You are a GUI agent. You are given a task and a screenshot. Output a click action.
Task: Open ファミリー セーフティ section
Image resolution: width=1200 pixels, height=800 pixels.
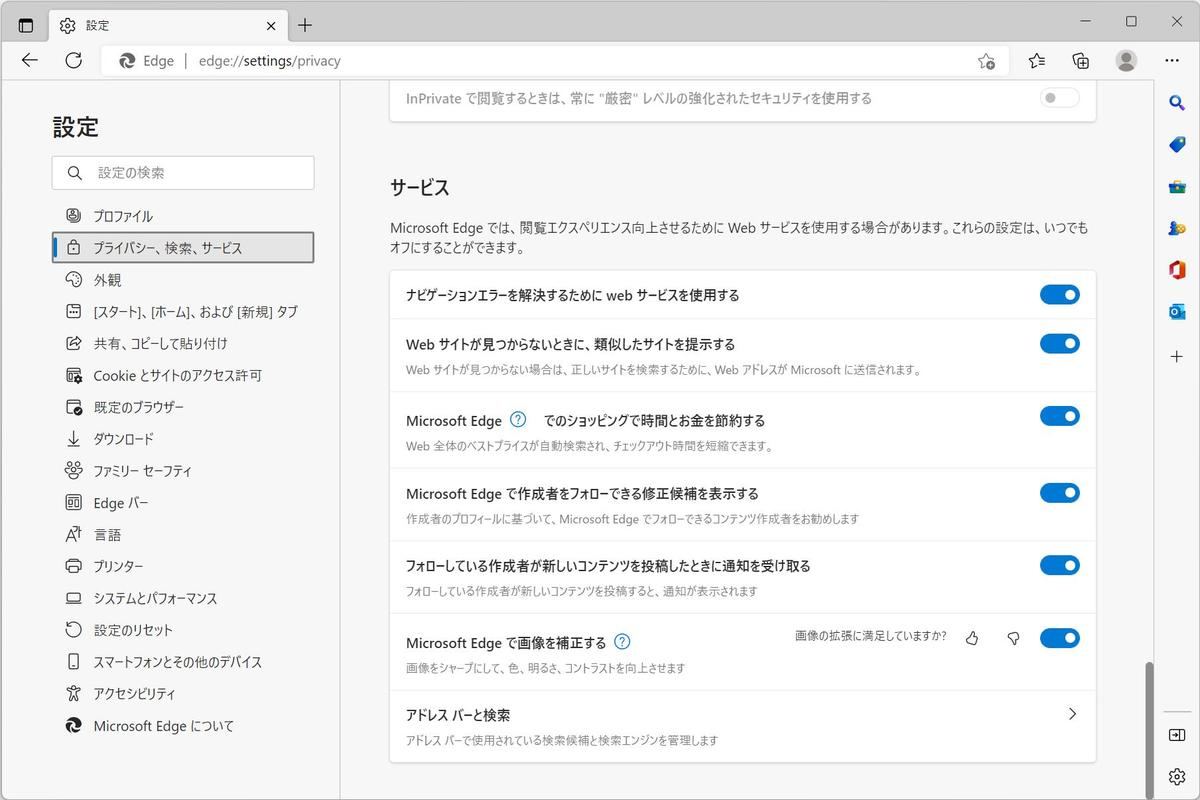pos(183,471)
